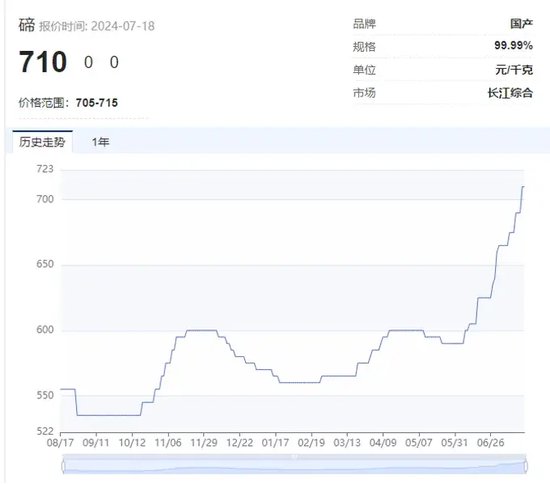This screenshot has height=484, width=550.
Task: Click the 700 y-axis label
Action: coord(45,199)
